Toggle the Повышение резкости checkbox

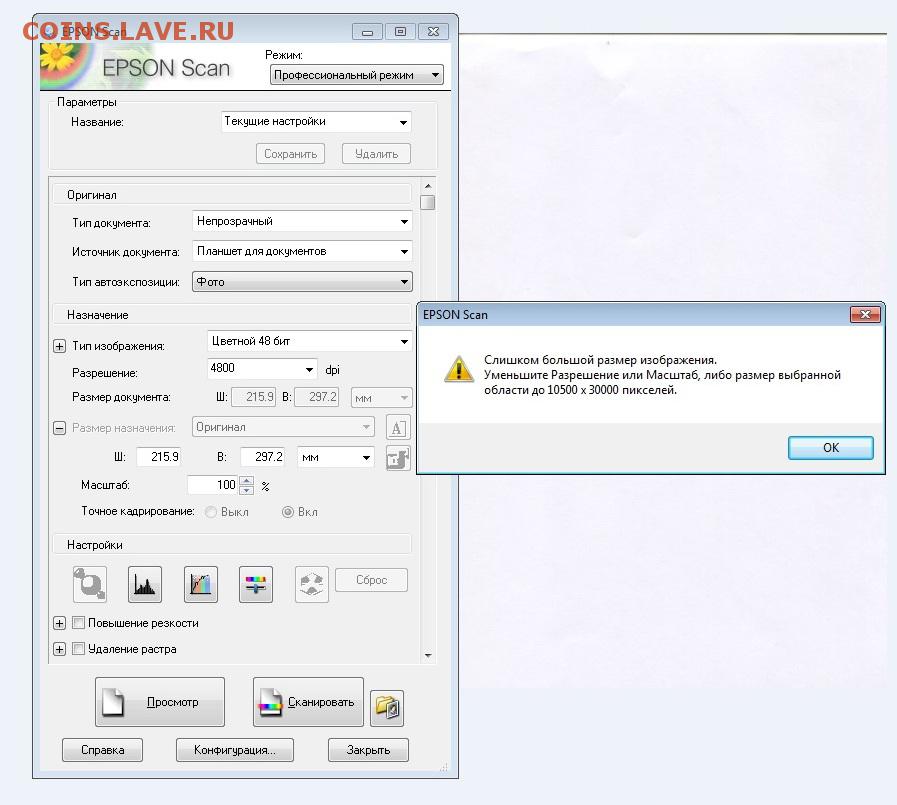coord(79,622)
